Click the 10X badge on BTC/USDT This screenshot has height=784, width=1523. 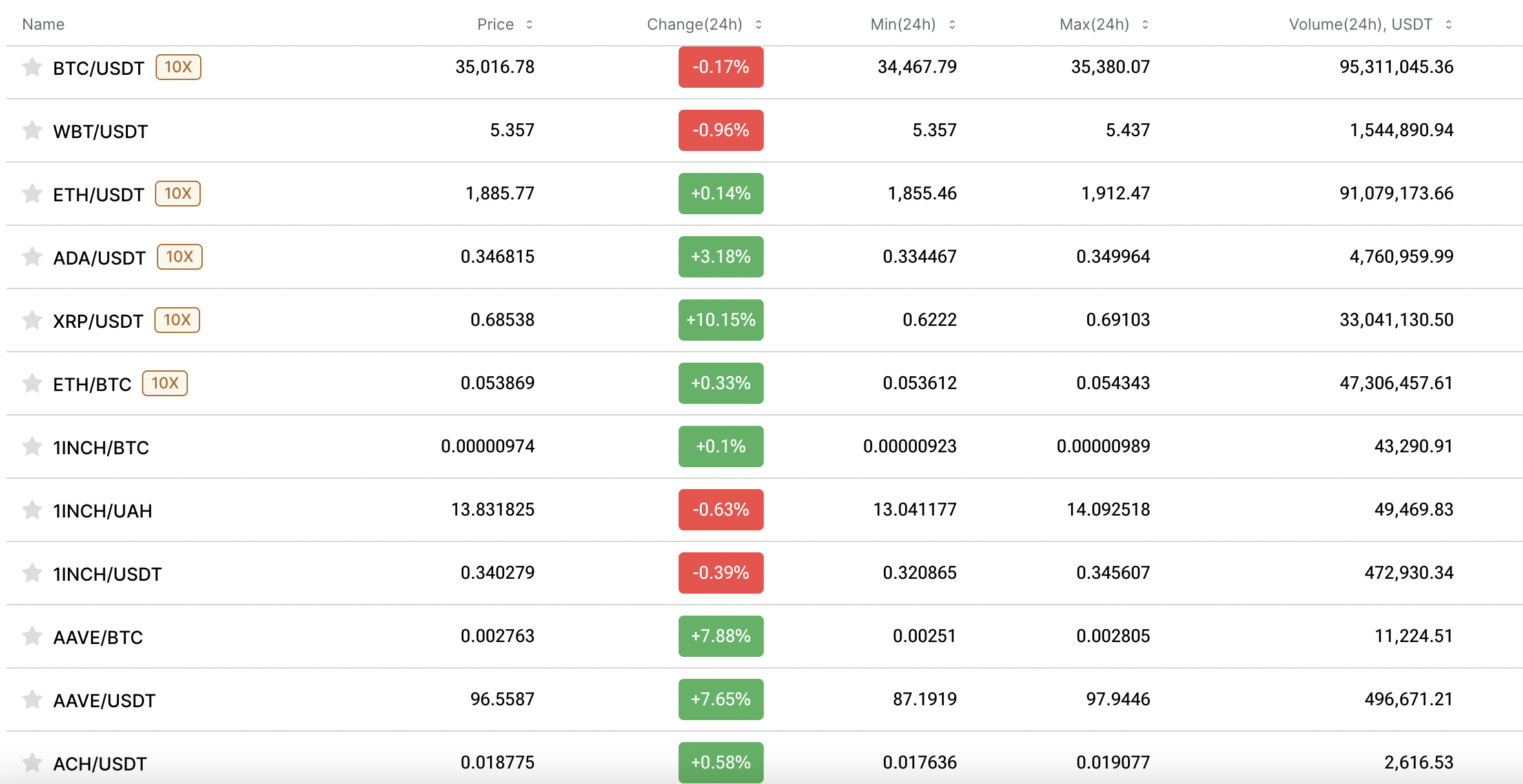coord(178,67)
